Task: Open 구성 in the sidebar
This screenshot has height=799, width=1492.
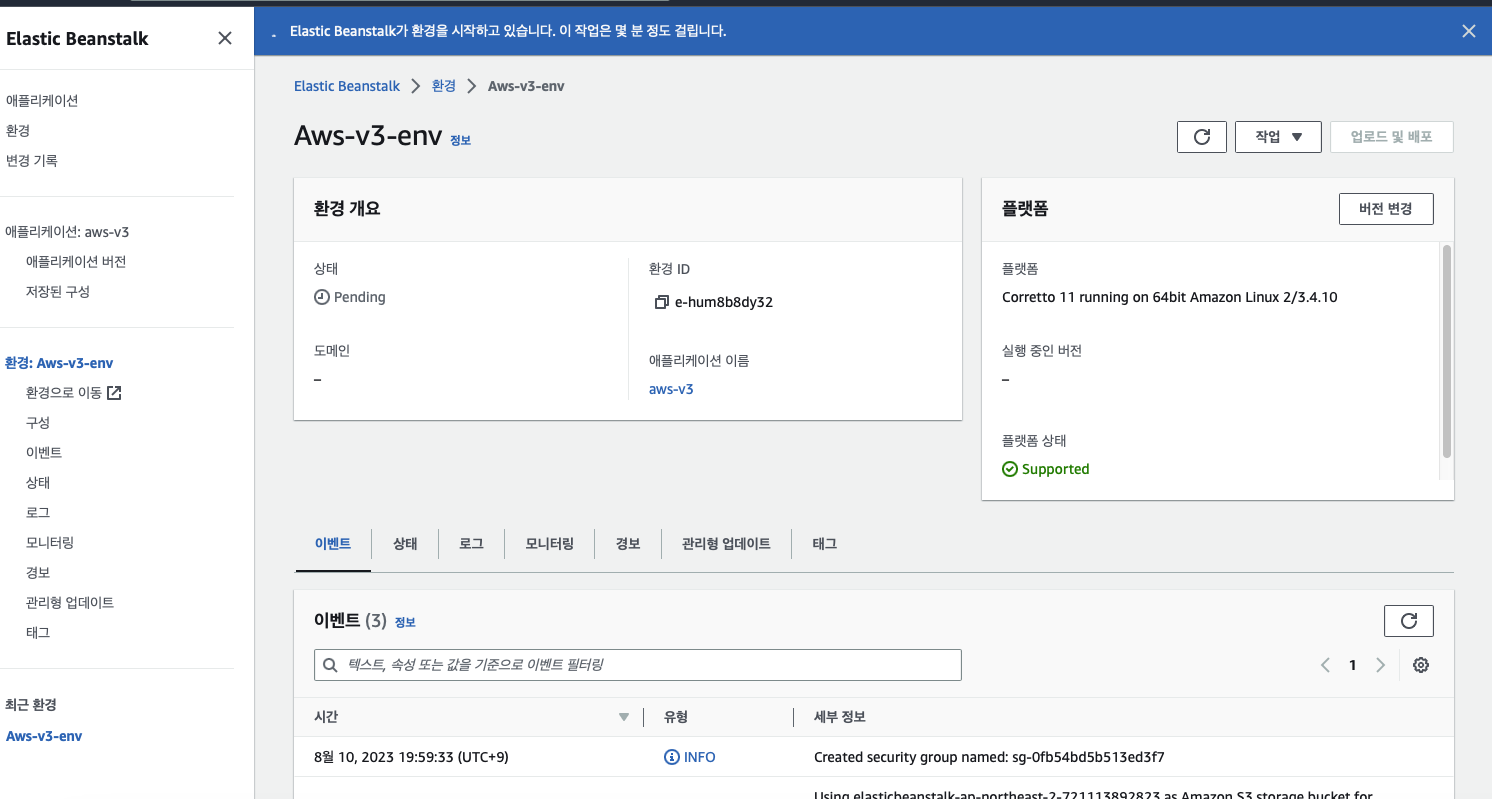Action: [x=38, y=423]
